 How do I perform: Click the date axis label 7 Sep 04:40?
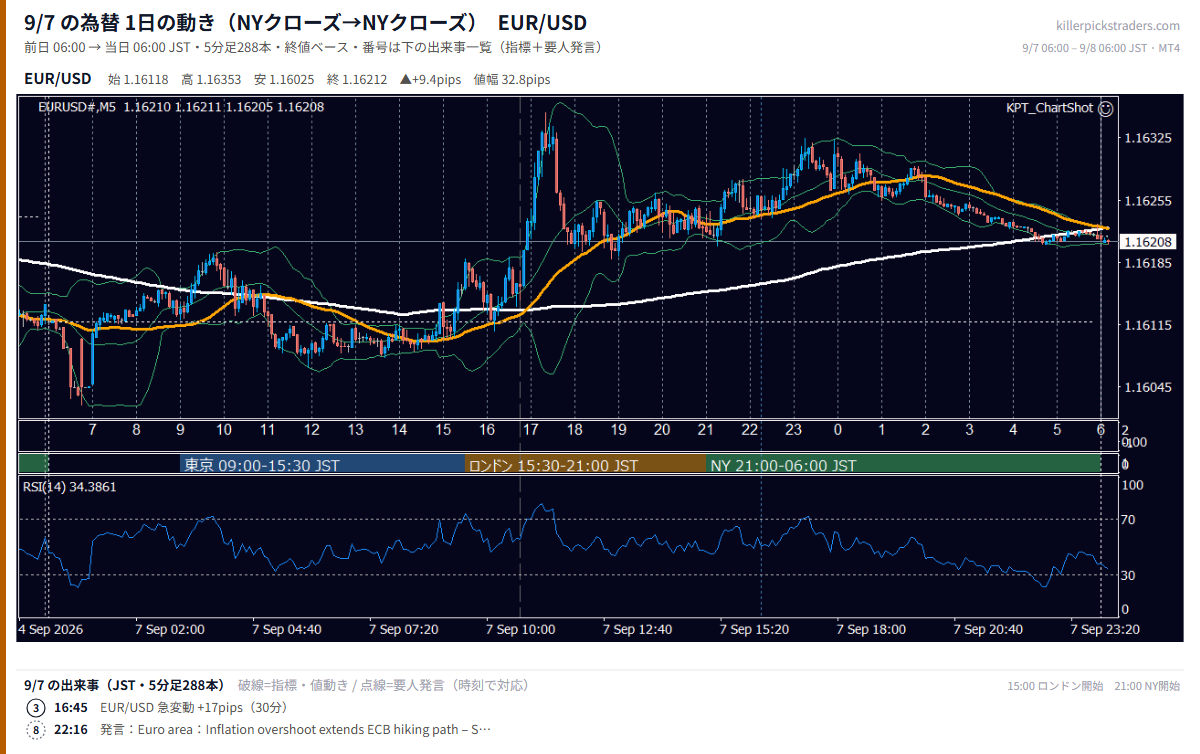(287, 629)
